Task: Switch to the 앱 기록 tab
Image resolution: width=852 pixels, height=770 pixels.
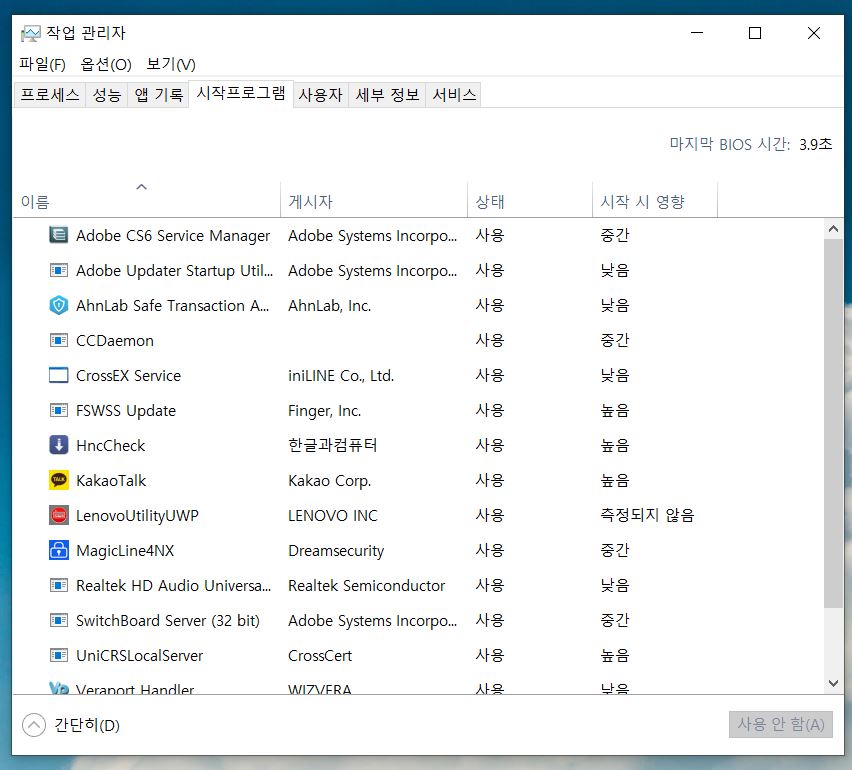Action: pos(159,95)
